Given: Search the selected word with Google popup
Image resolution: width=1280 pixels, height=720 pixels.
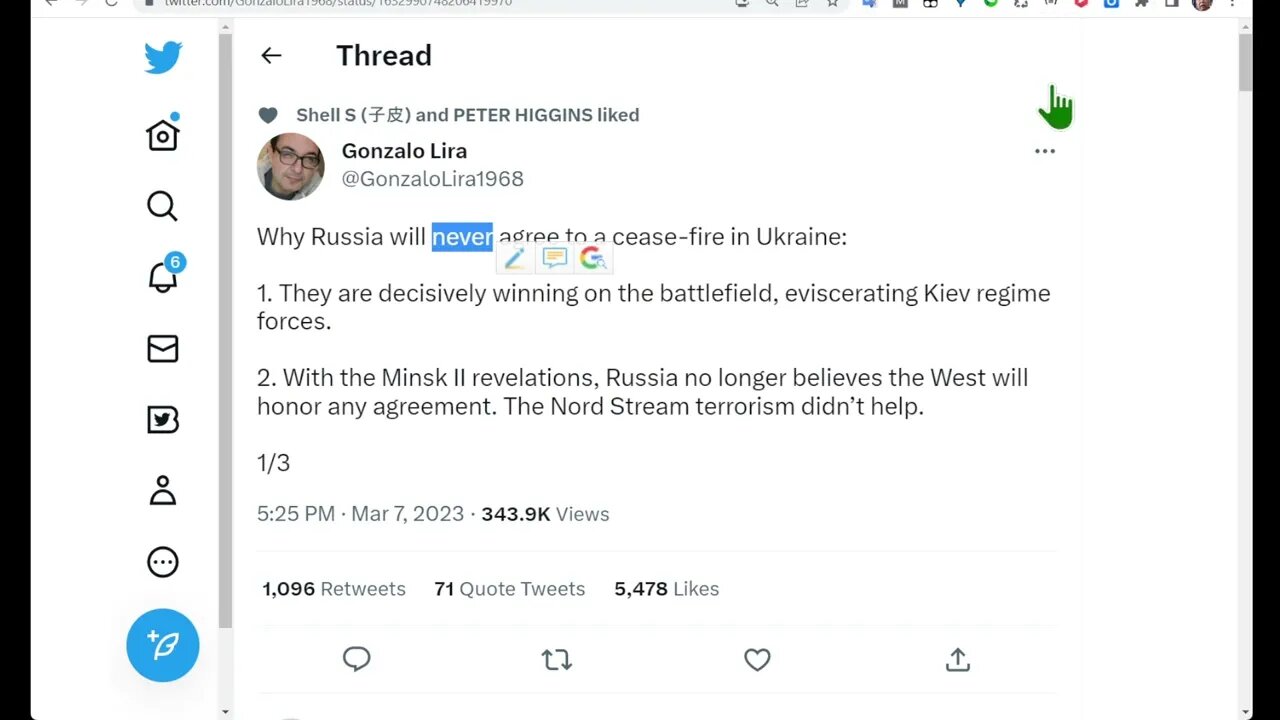Looking at the screenshot, I should tap(593, 259).
